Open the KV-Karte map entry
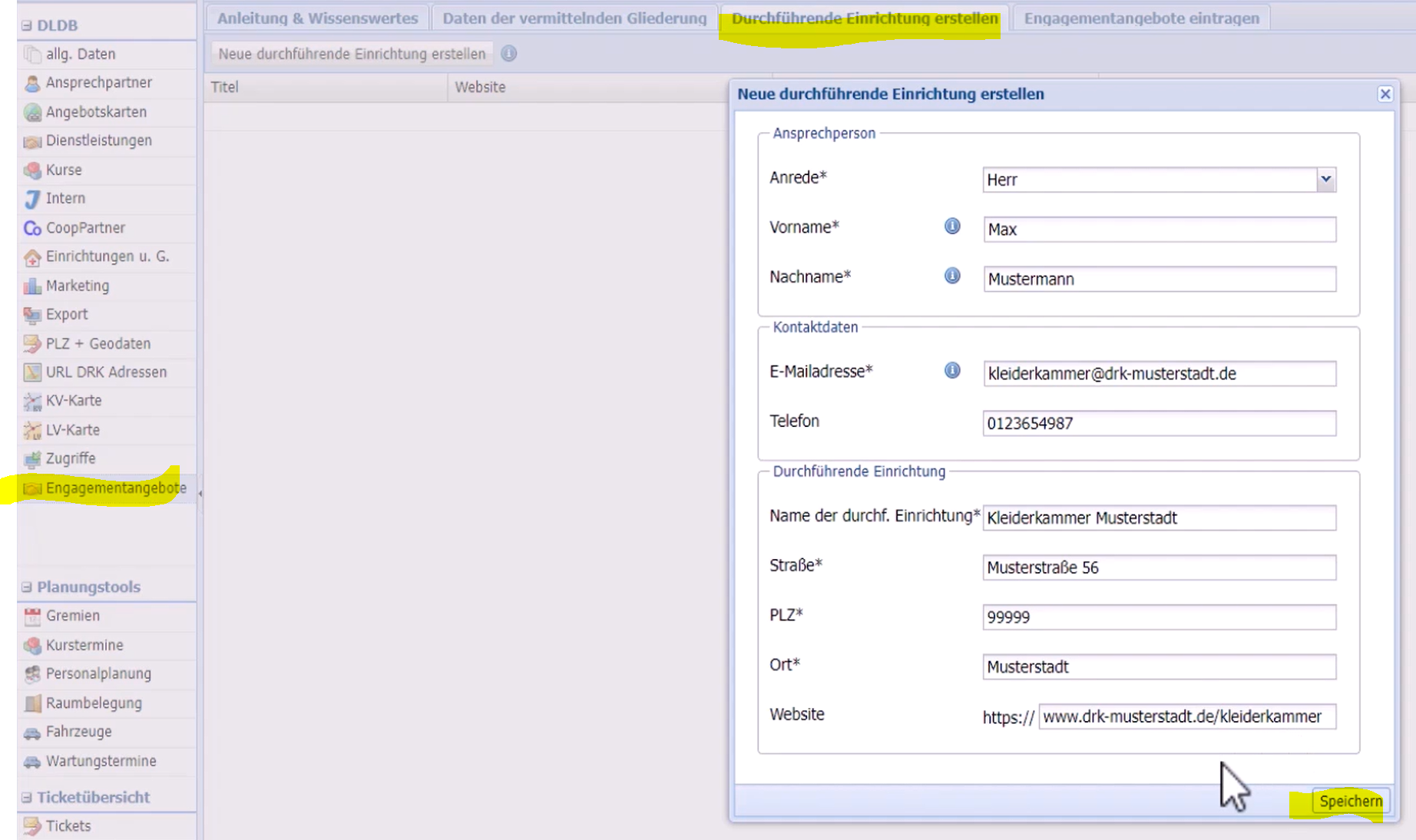1416x840 pixels. click(x=73, y=401)
